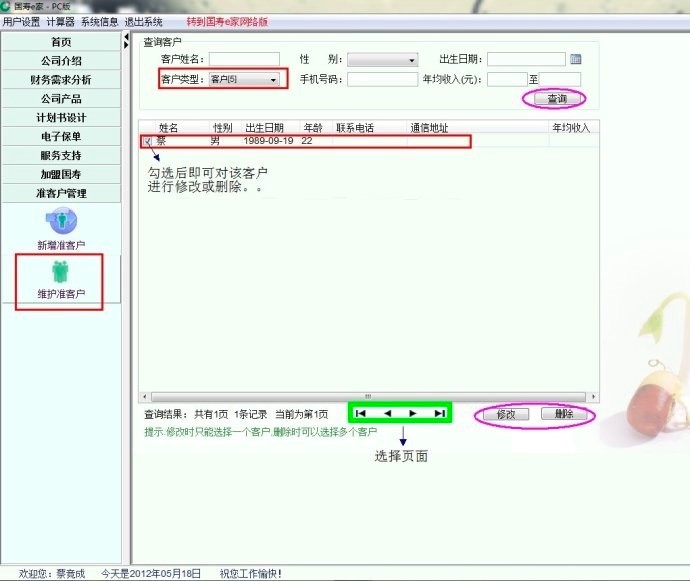Focus the maximum 年均收入 field after 至
This screenshot has width=690, height=581.
point(560,79)
